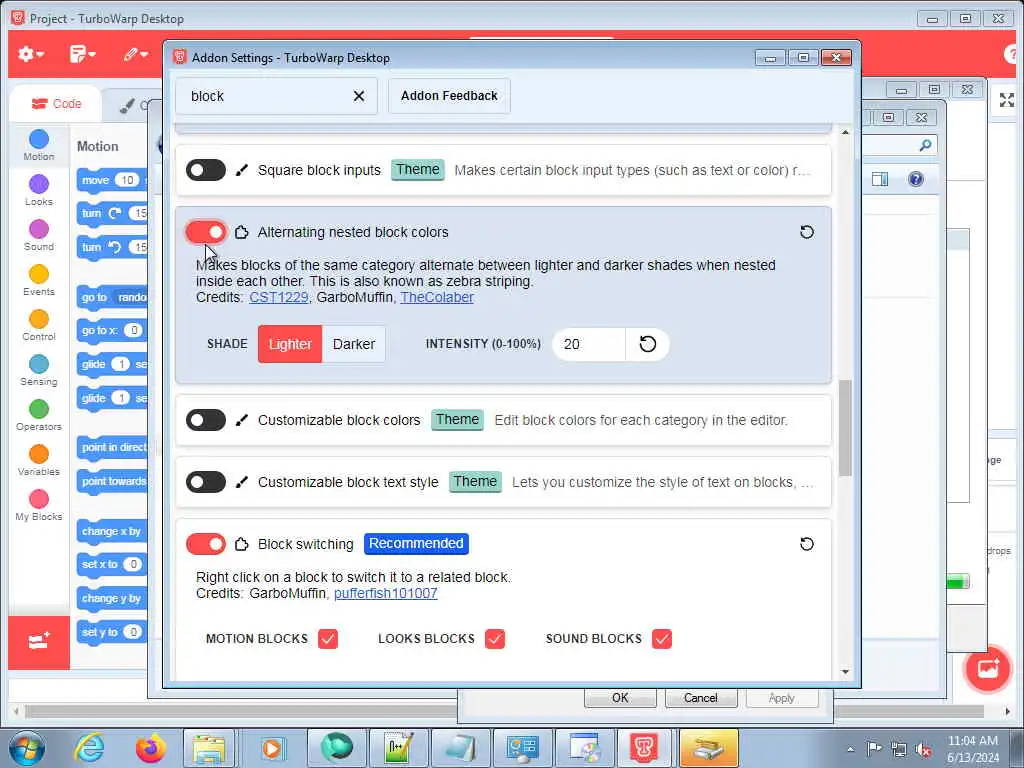This screenshot has width=1024, height=768.
Task: Click the Customizable block colors row pencil icon
Action: (x=242, y=420)
